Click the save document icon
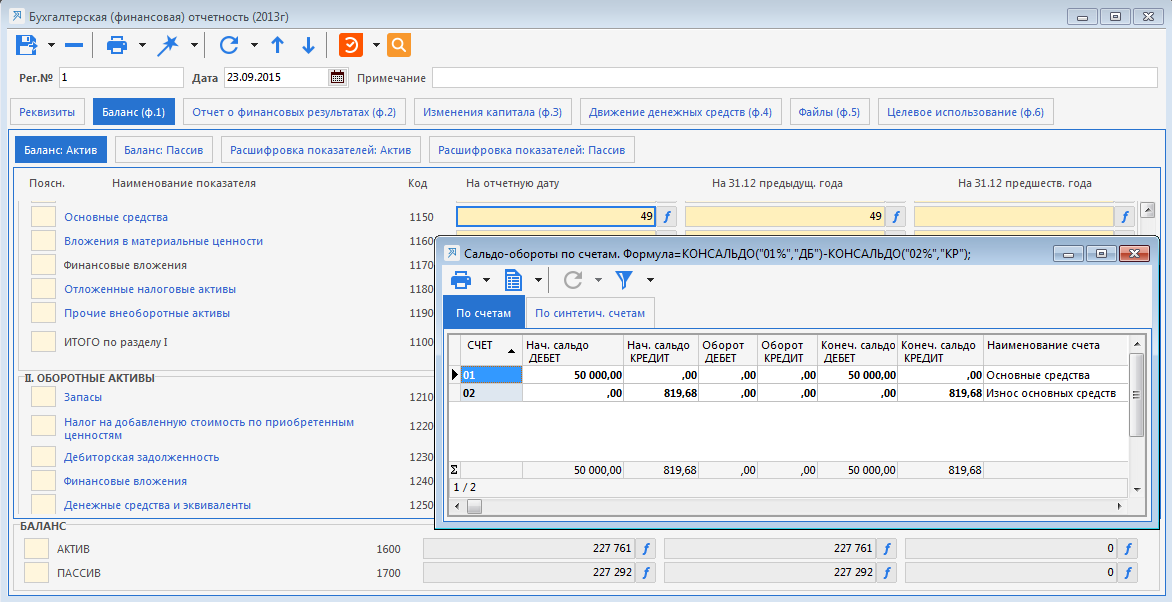The height and width of the screenshot is (602, 1172). [27, 45]
